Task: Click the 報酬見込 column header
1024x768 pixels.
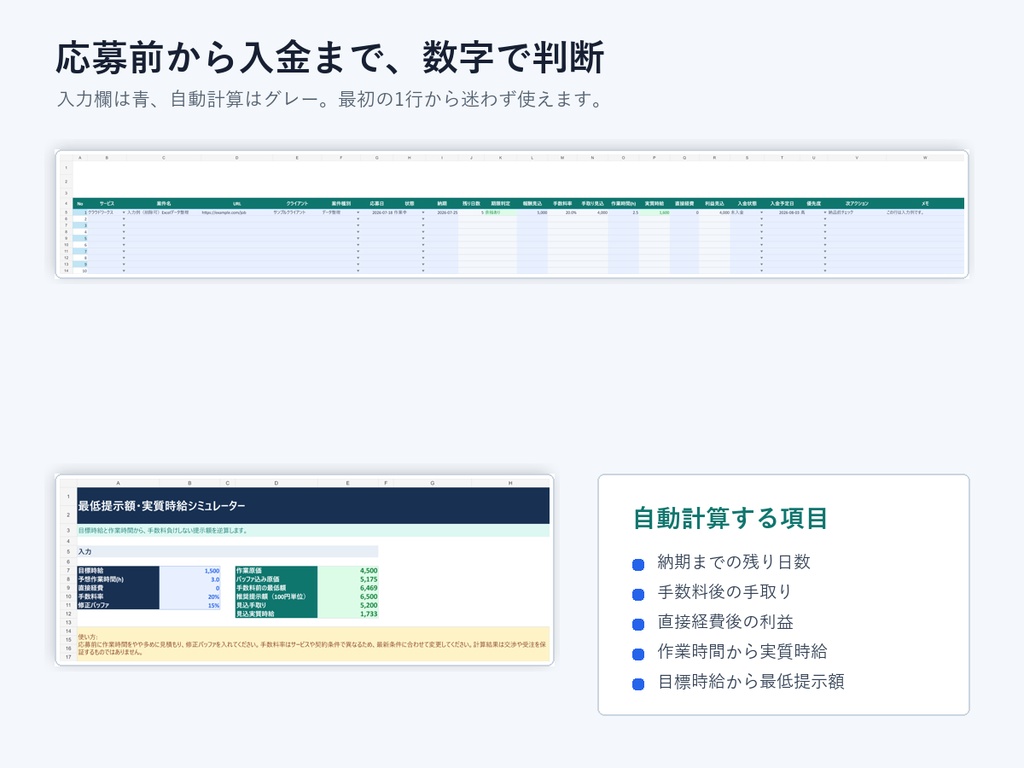Action: (x=532, y=204)
